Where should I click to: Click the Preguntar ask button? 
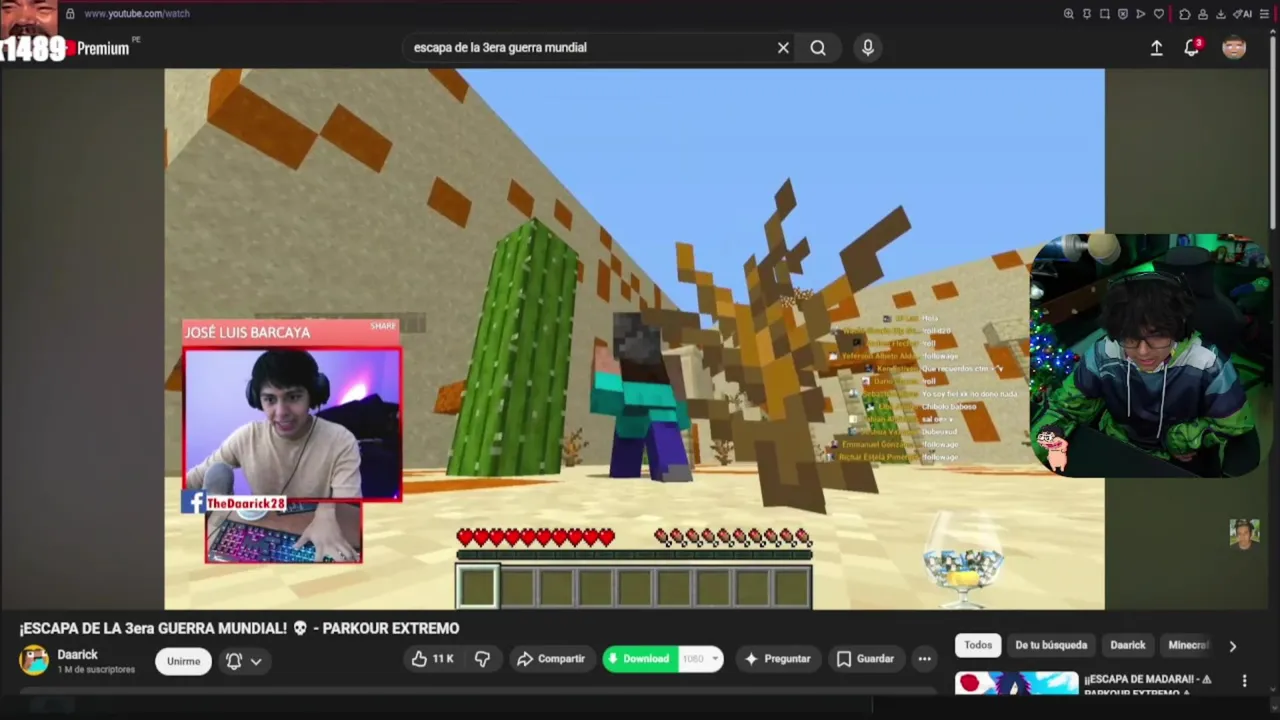(777, 659)
